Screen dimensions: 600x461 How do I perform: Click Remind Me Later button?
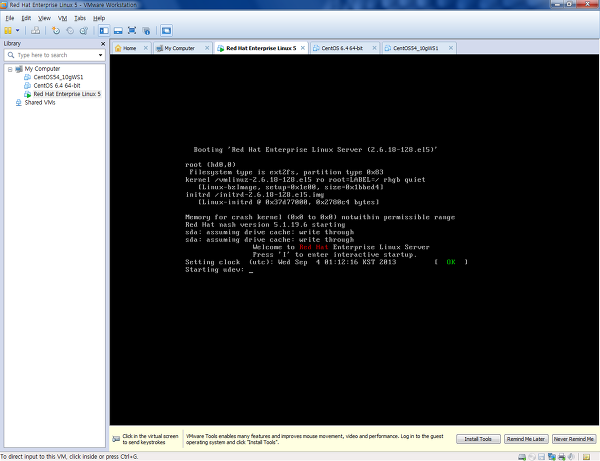click(x=526, y=439)
